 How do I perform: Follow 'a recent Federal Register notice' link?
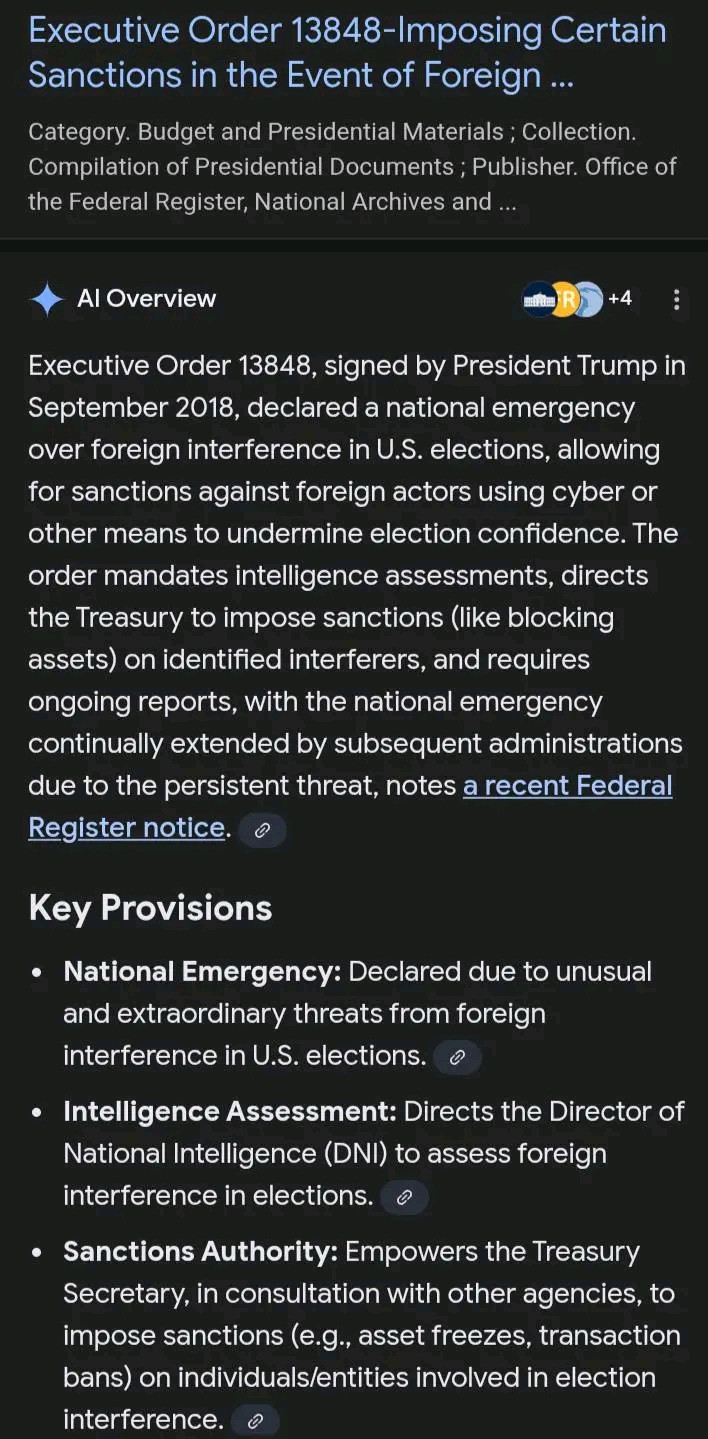pyautogui.click(x=567, y=786)
